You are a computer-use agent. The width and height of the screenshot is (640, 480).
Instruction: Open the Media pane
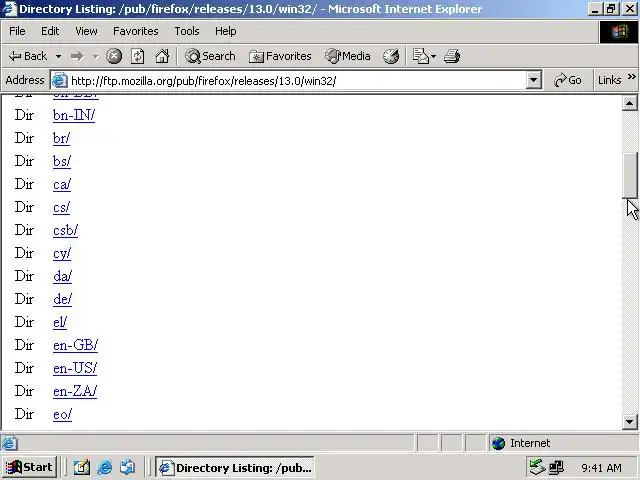coord(348,56)
